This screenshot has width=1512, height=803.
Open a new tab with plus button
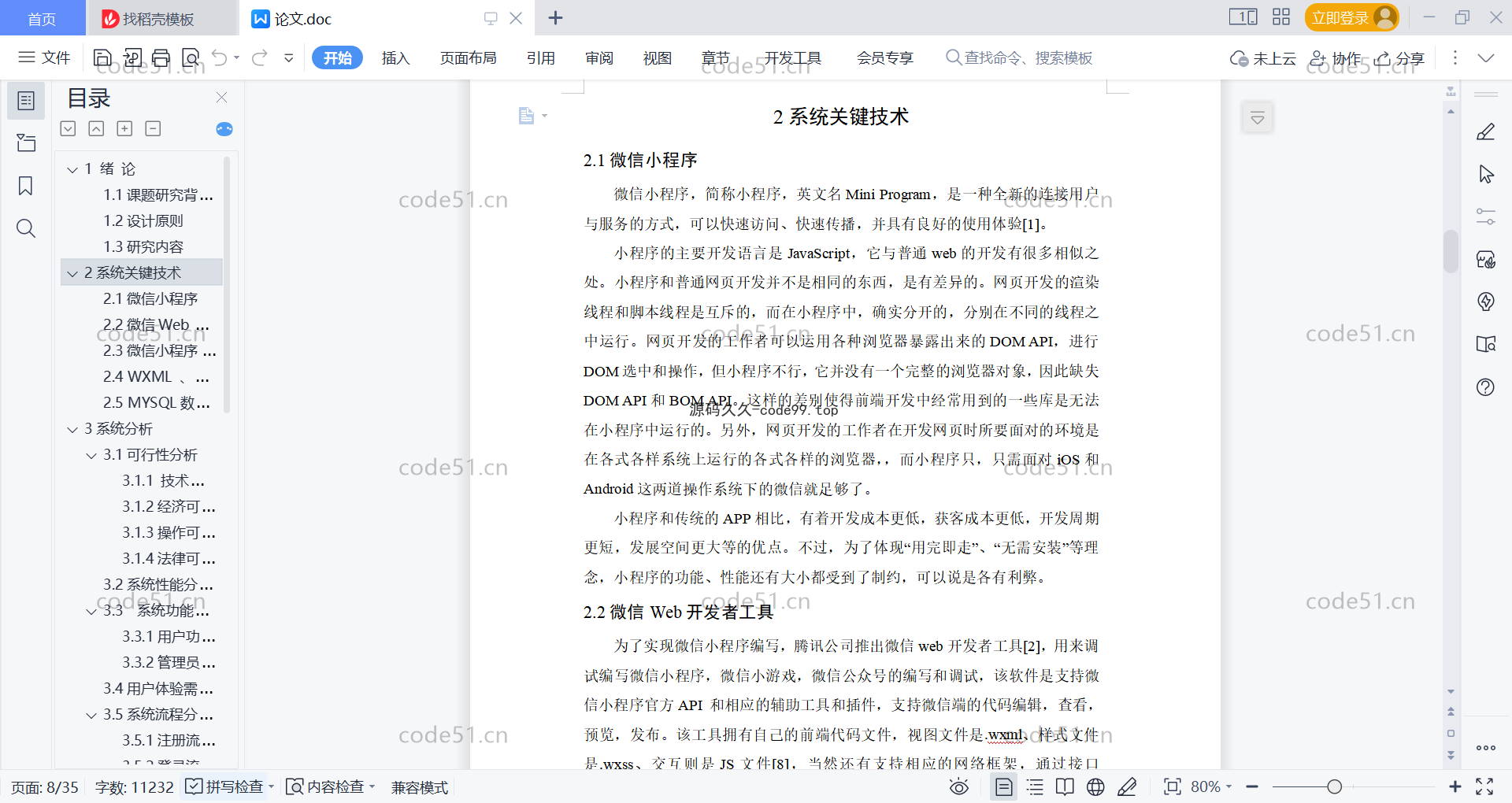555,17
